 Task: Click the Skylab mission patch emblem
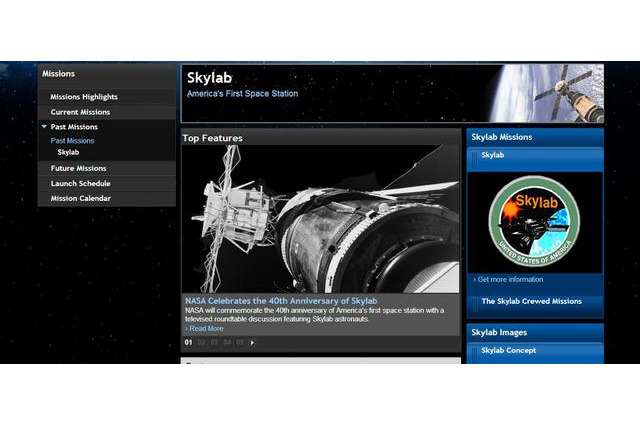pos(534,221)
